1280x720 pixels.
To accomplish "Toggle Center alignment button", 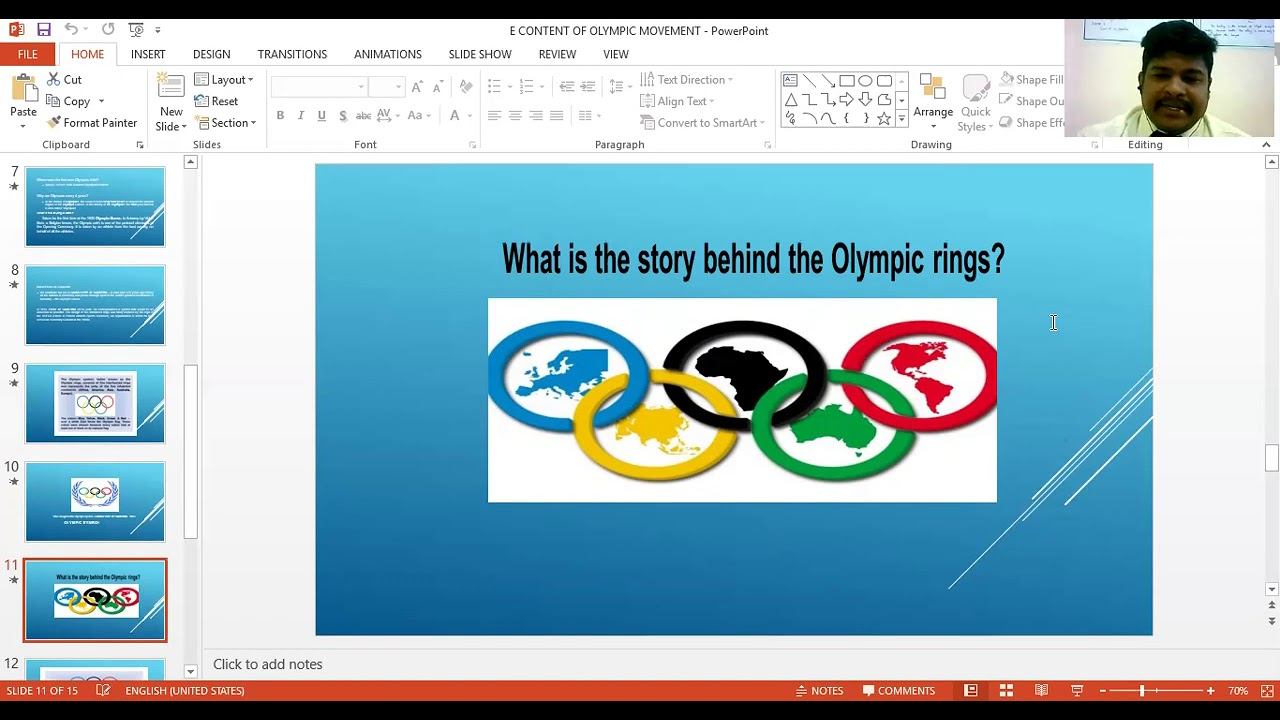I will pos(515,116).
